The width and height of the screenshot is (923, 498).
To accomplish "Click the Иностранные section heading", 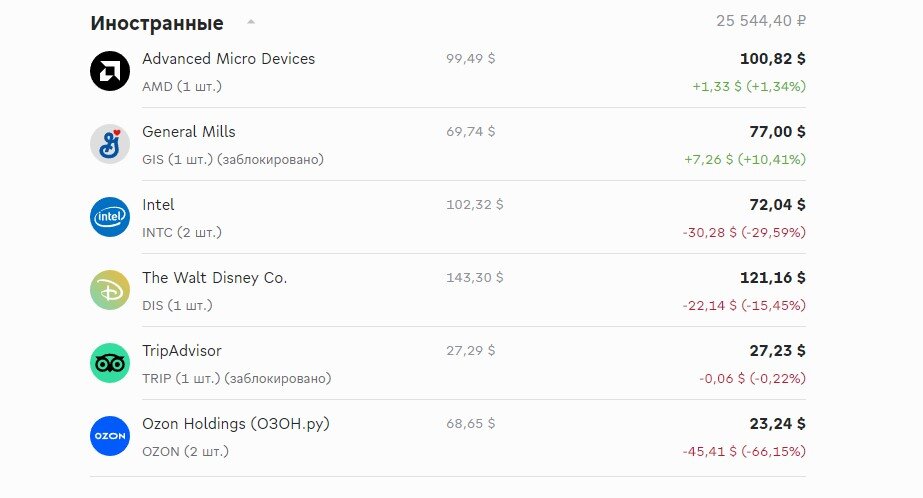I will coord(157,23).
